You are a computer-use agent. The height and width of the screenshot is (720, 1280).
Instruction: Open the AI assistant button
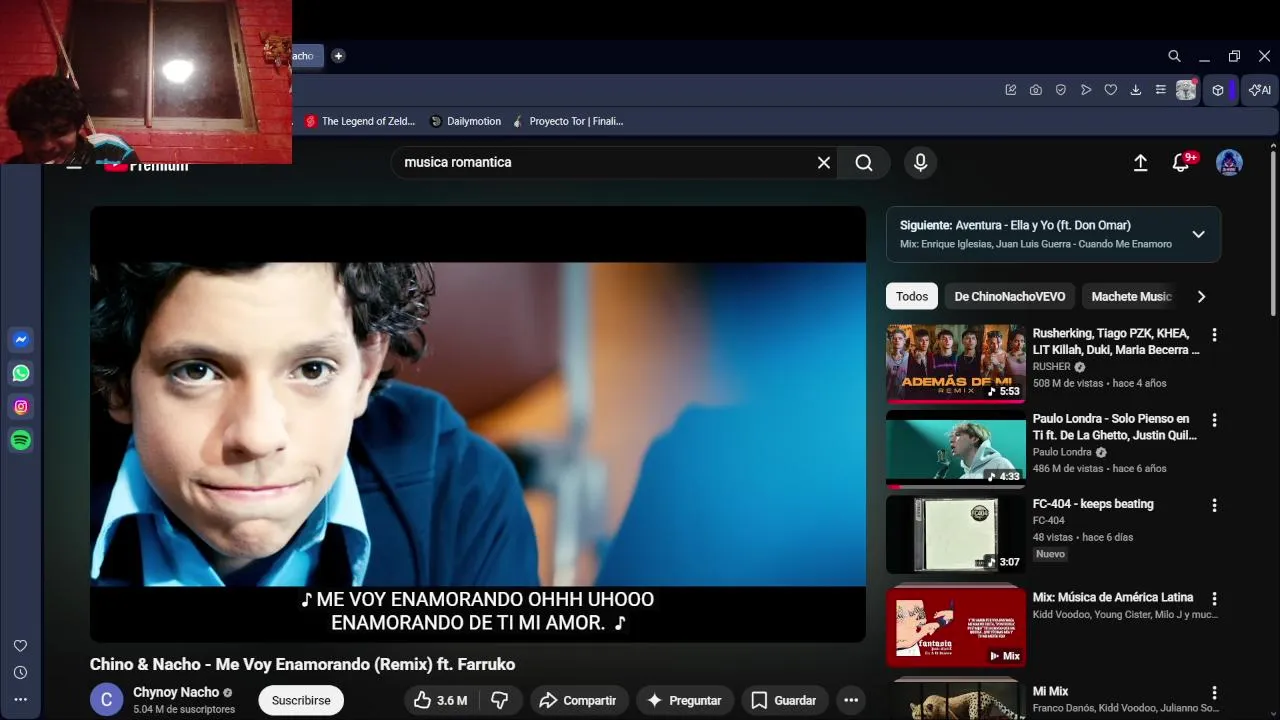(x=1260, y=90)
